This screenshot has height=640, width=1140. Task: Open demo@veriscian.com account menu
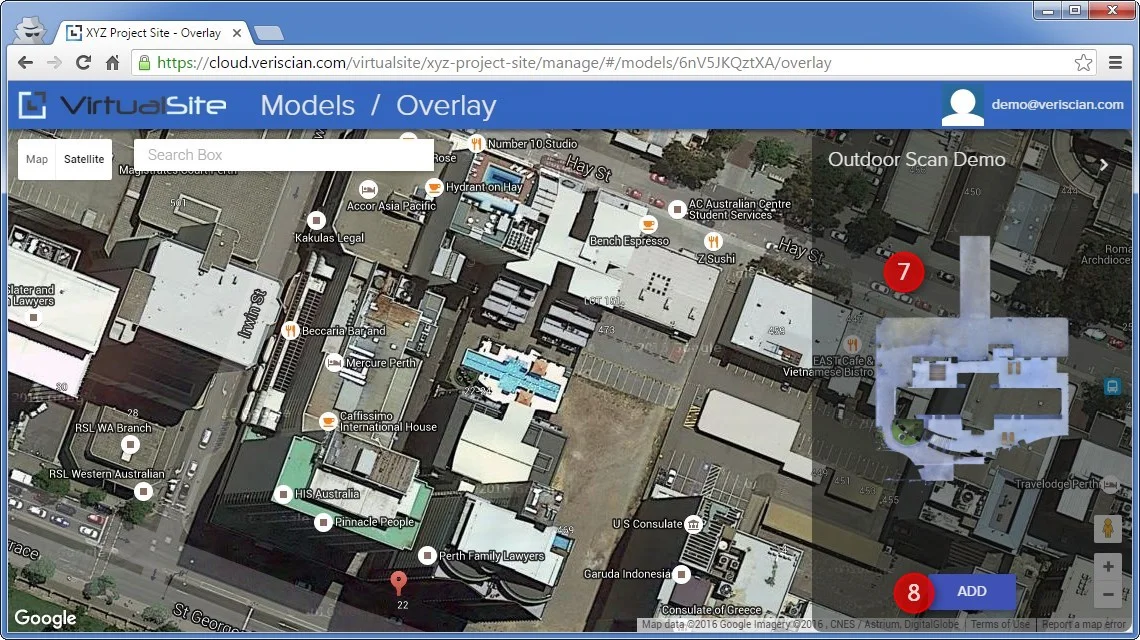click(1057, 104)
